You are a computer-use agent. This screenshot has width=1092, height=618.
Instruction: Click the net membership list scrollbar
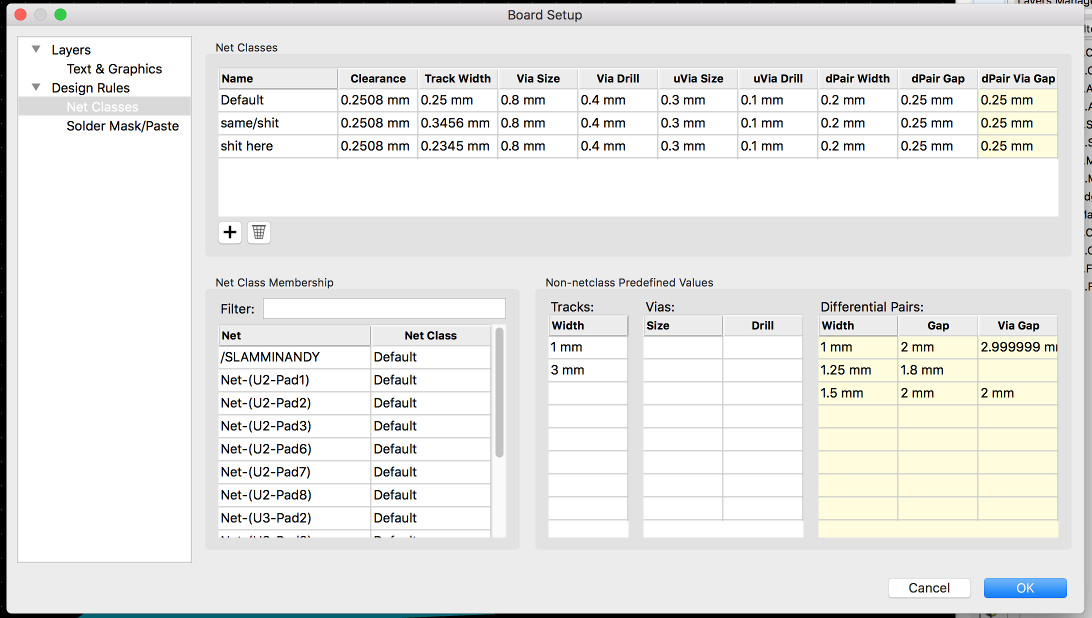499,392
